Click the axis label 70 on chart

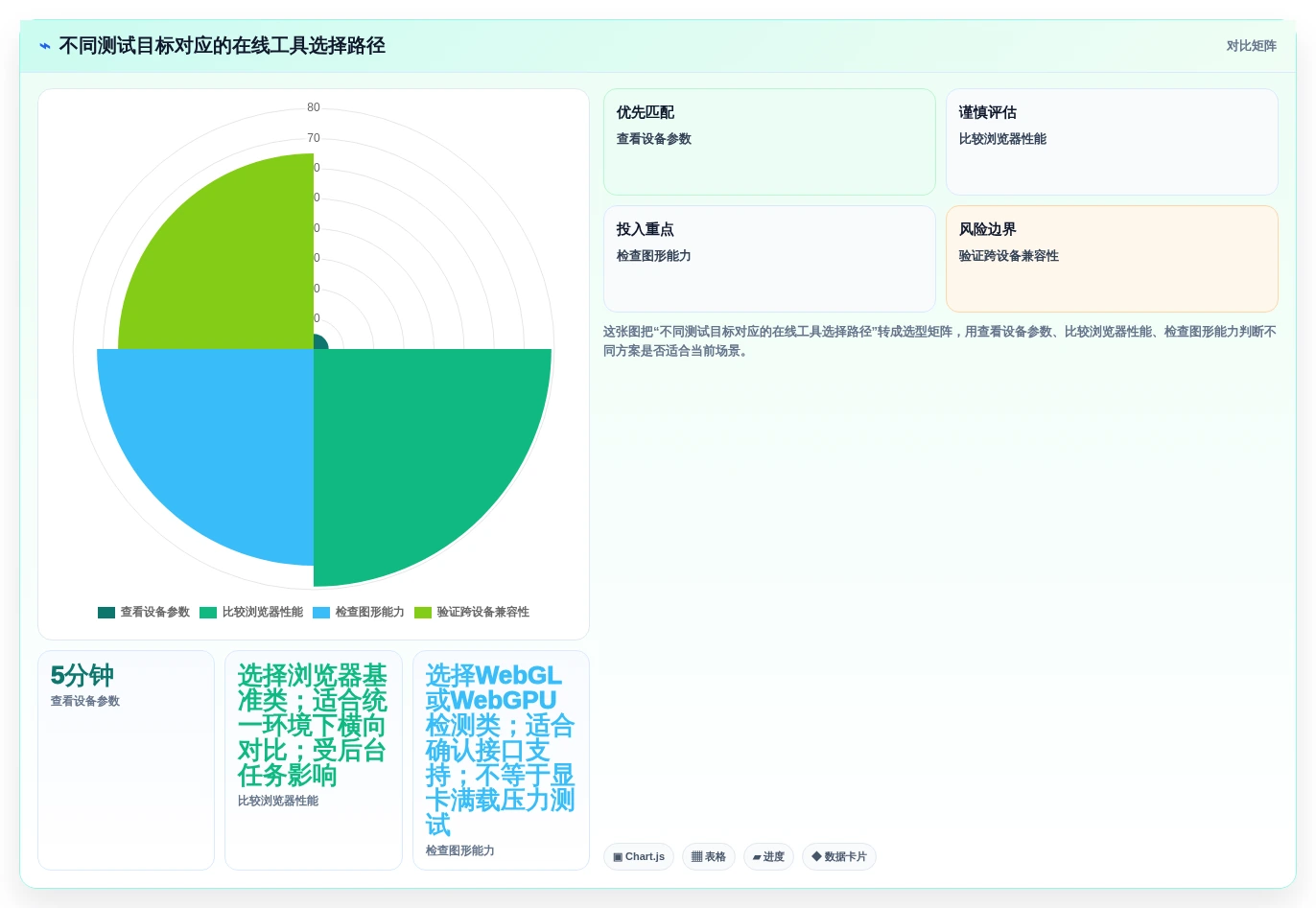pos(314,138)
